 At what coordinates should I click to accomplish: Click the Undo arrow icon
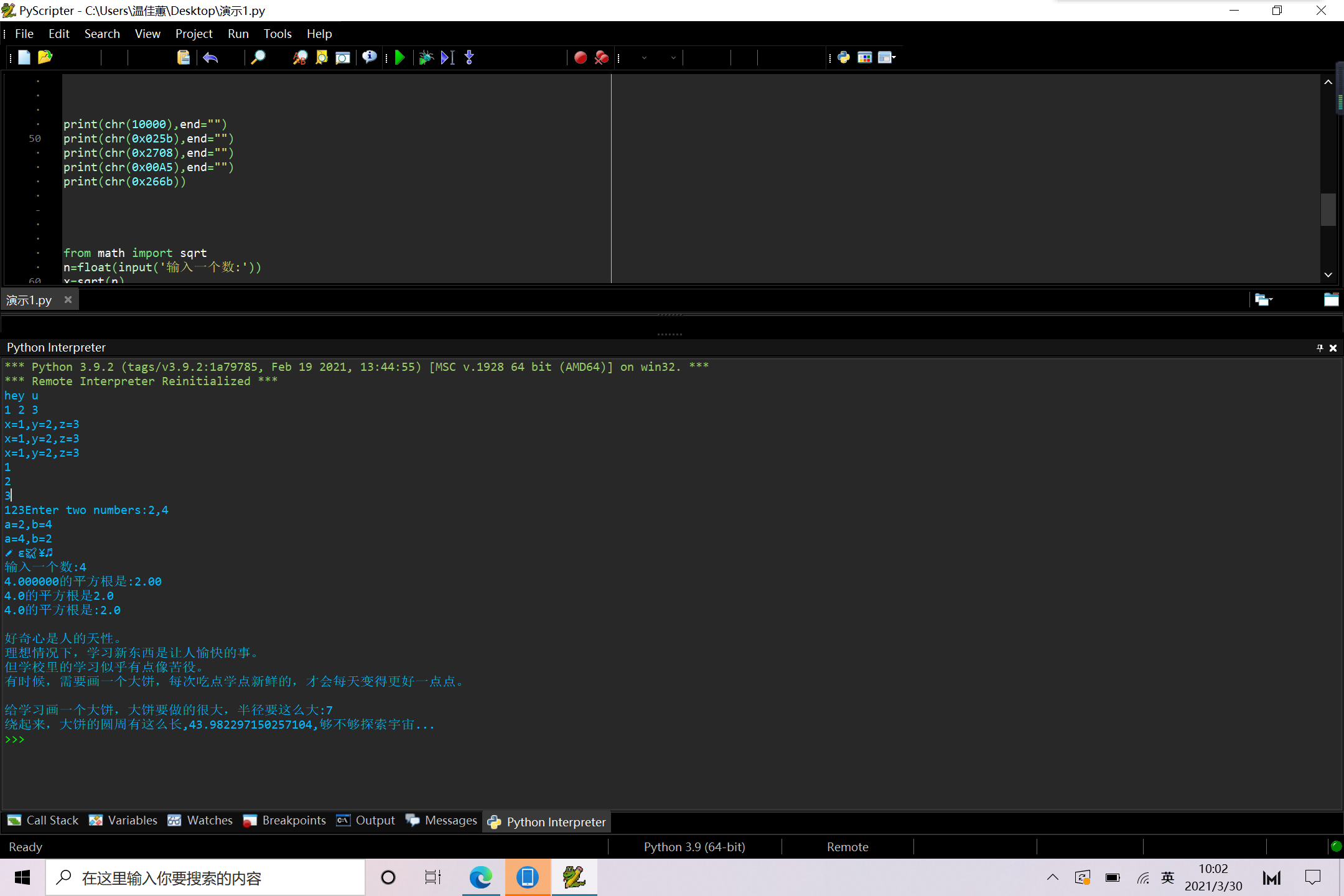pos(210,58)
